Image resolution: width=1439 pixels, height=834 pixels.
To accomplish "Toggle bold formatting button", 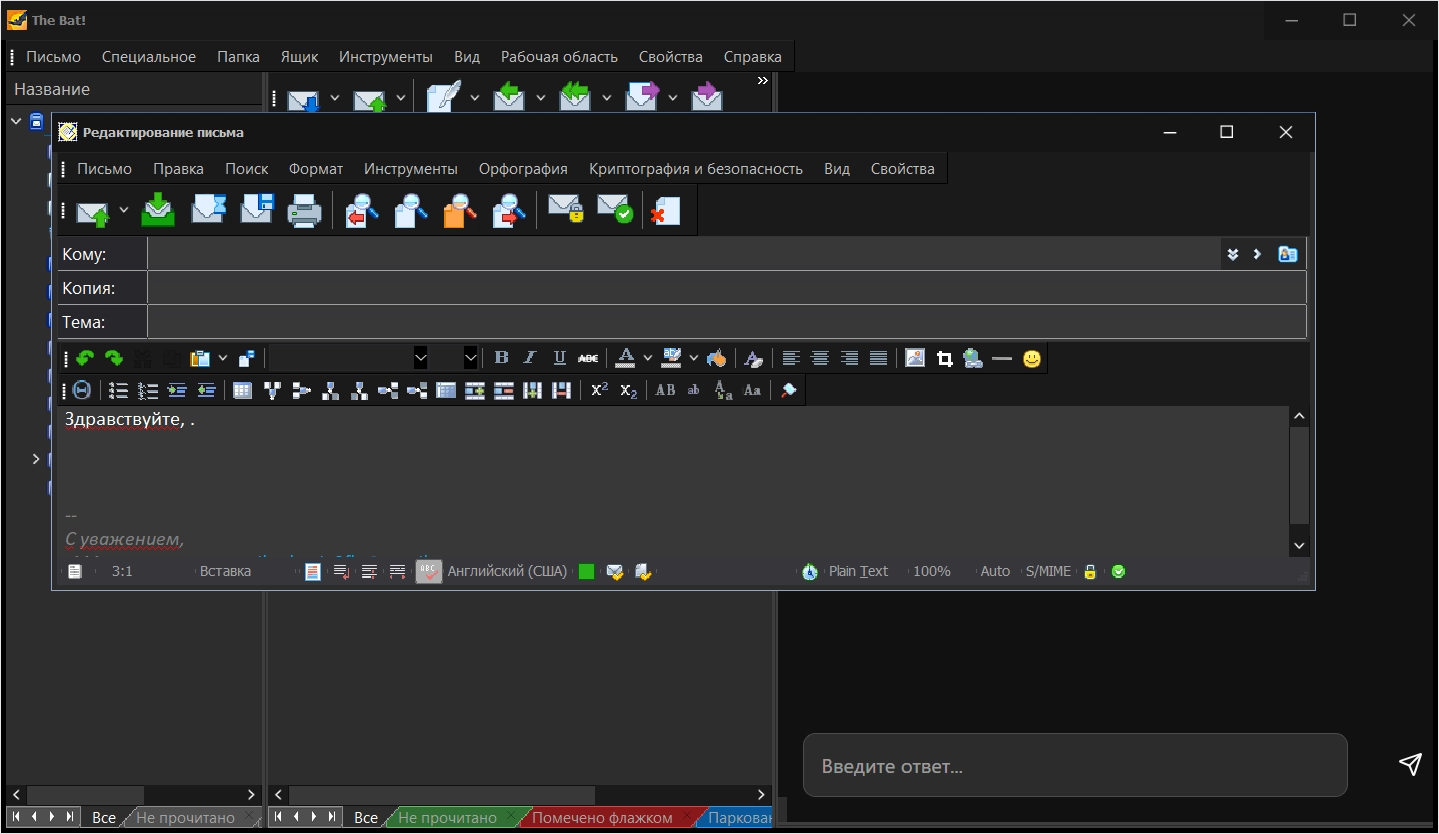I will (x=502, y=358).
